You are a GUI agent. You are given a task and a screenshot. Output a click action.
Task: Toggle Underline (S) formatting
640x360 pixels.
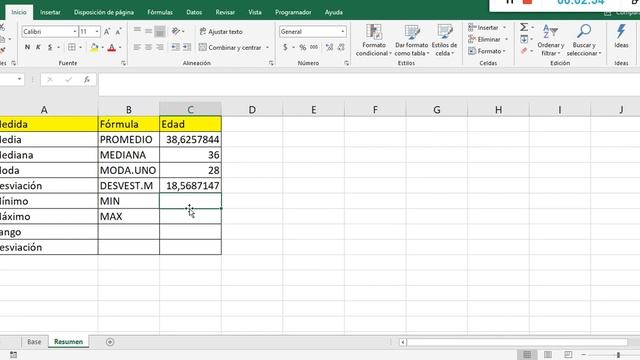click(x=50, y=47)
